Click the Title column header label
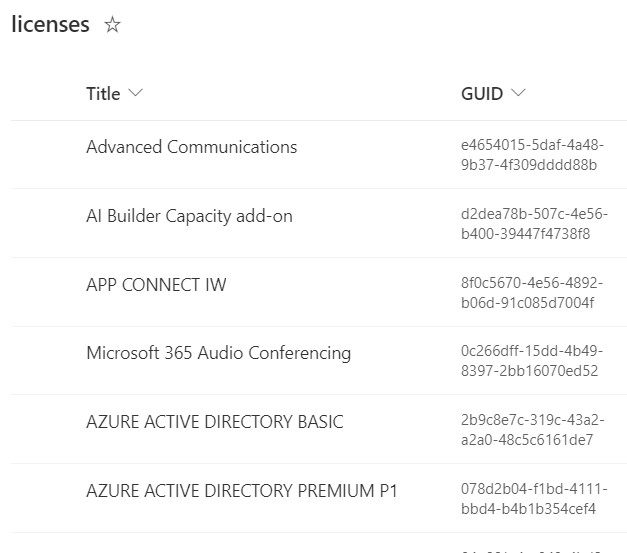The image size is (627, 553). click(103, 94)
